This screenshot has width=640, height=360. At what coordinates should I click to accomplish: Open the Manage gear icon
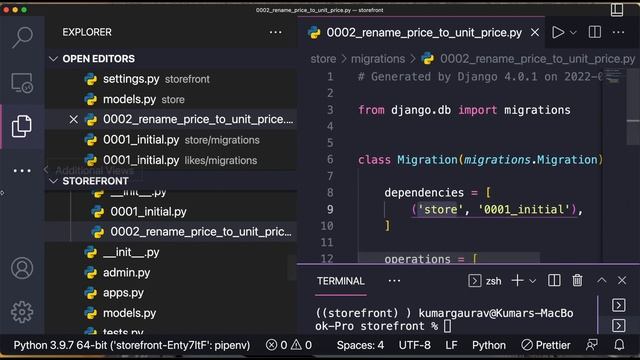pos(22,312)
